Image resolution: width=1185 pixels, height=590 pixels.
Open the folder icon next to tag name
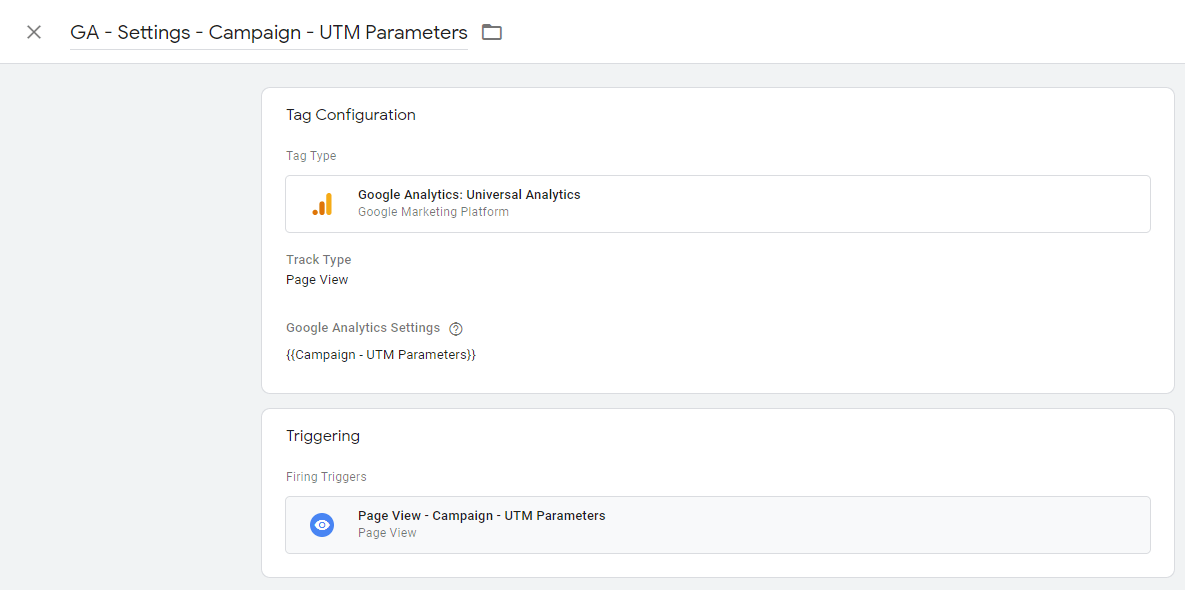pos(492,32)
